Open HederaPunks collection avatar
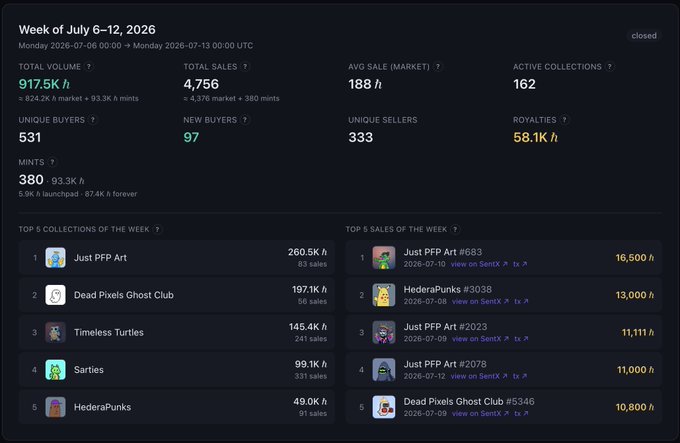680x443 pixels. (x=56, y=407)
